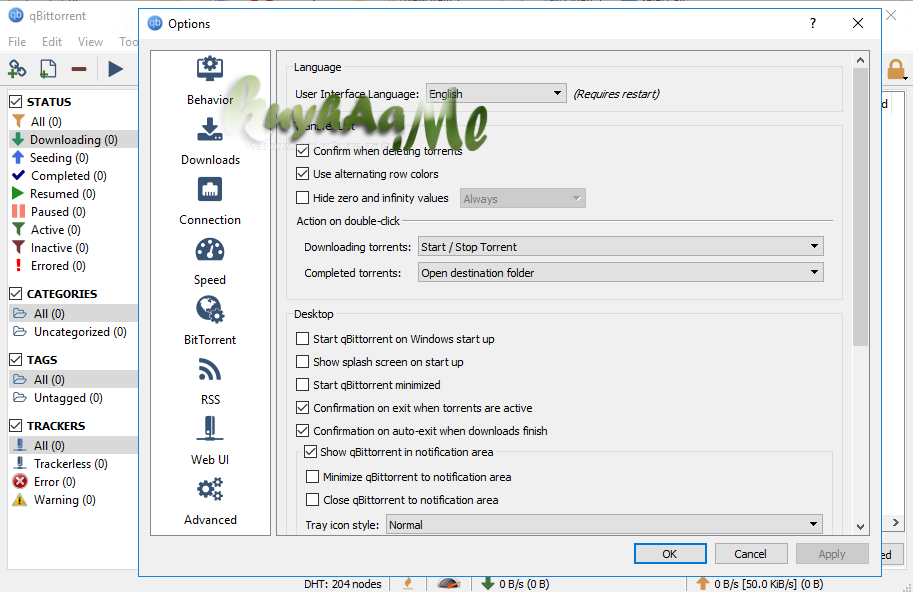
Task: Toggle Use alternating row colors checkbox
Action: tap(302, 173)
